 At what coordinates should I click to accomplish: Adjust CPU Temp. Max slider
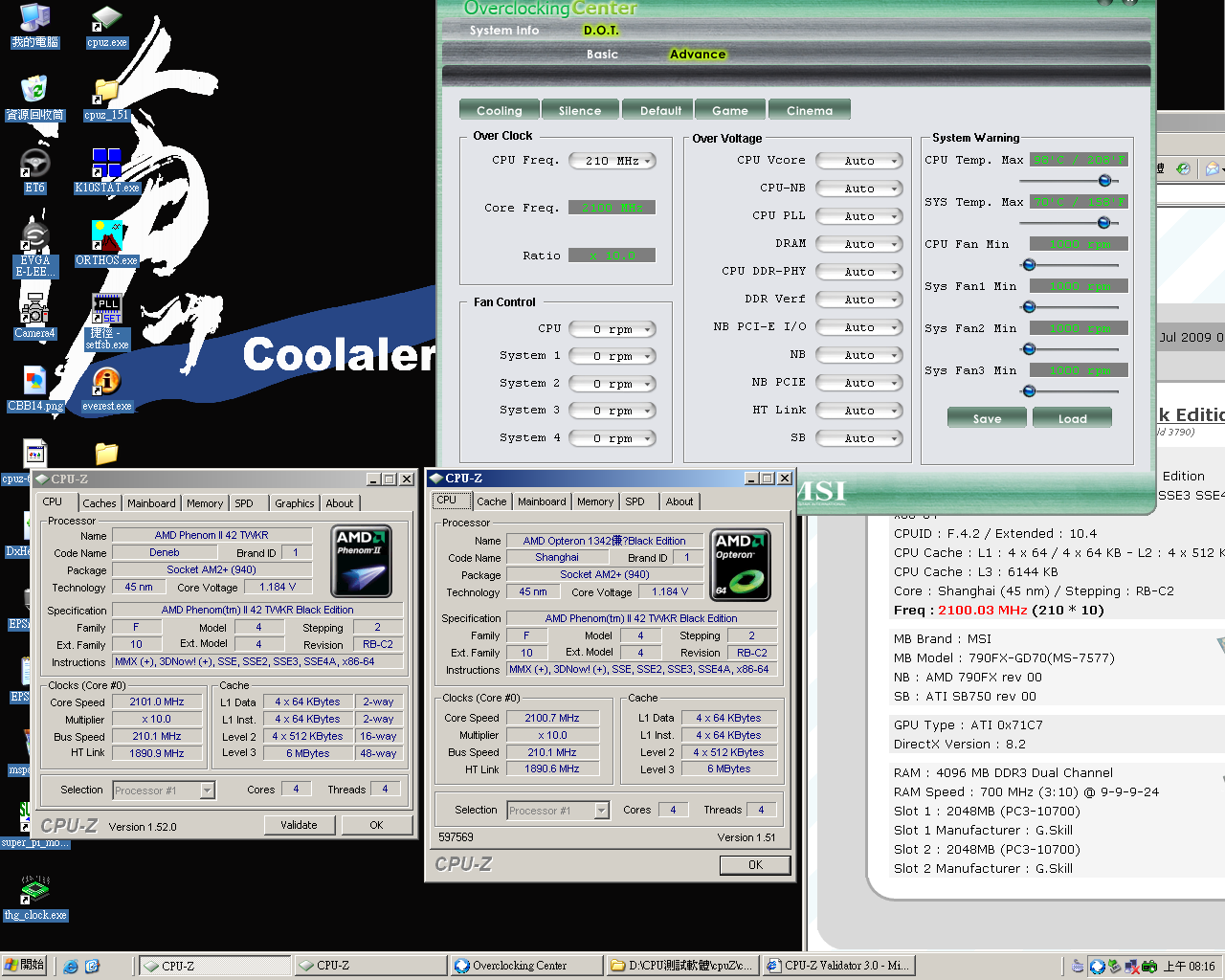click(1104, 181)
